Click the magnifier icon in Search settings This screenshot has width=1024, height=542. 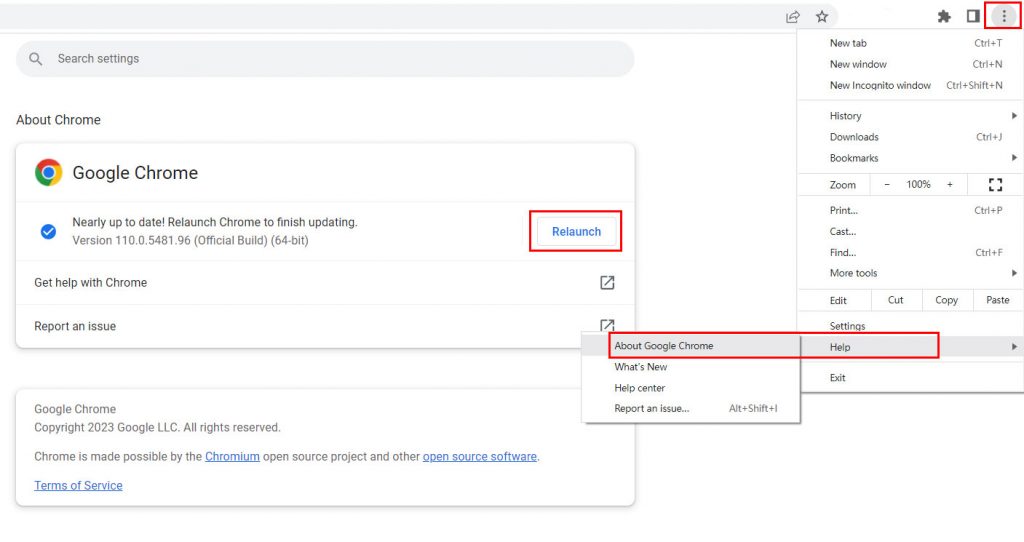pyautogui.click(x=36, y=59)
